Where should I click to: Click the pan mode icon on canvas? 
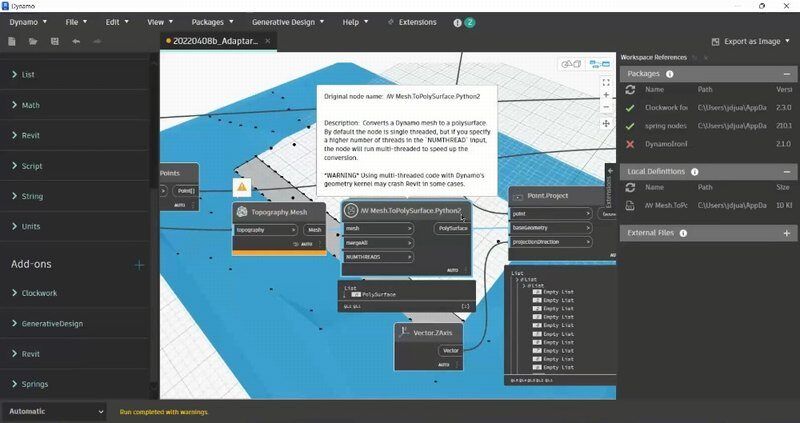(x=606, y=123)
